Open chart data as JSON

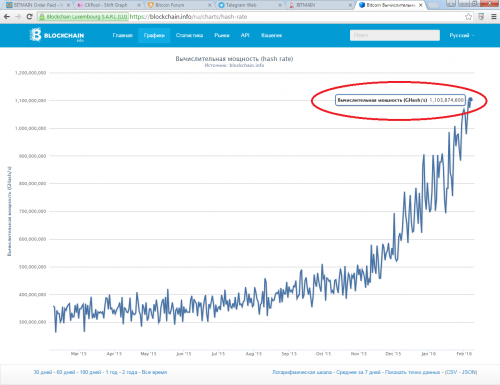click(469, 372)
